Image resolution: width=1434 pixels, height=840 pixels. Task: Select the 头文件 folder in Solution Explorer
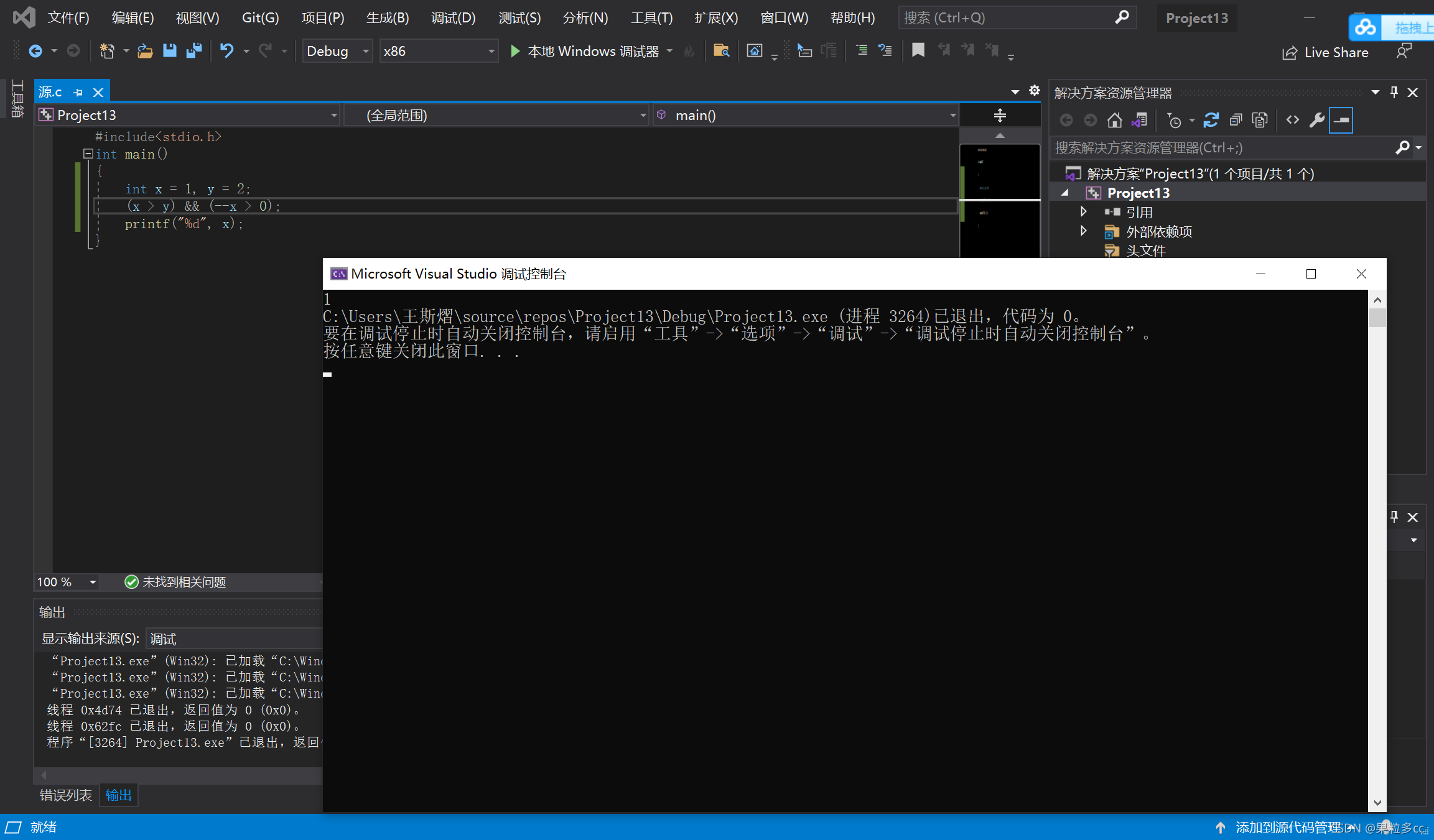tap(1145, 251)
